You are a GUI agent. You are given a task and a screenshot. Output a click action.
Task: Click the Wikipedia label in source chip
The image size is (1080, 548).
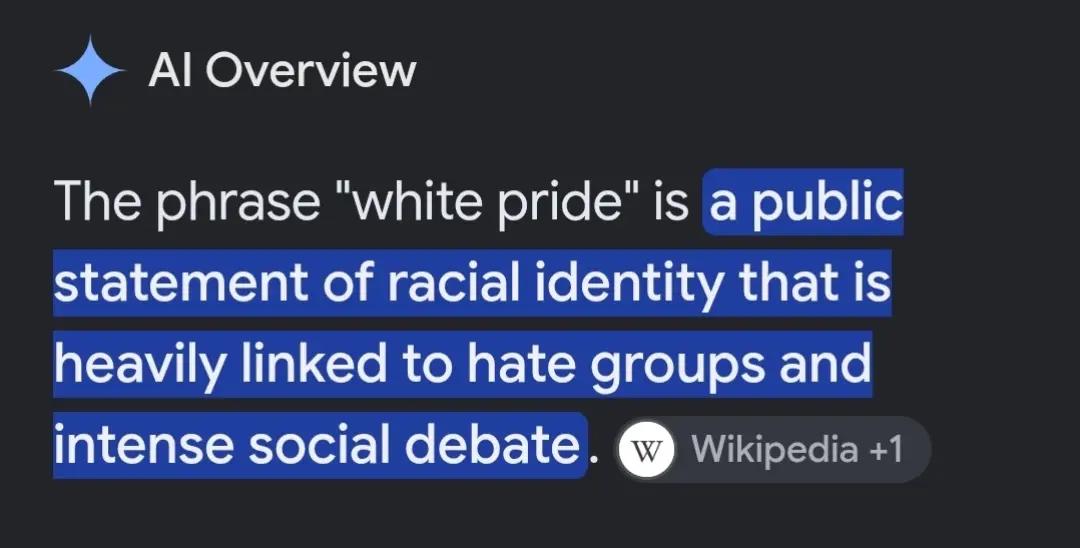(x=774, y=451)
